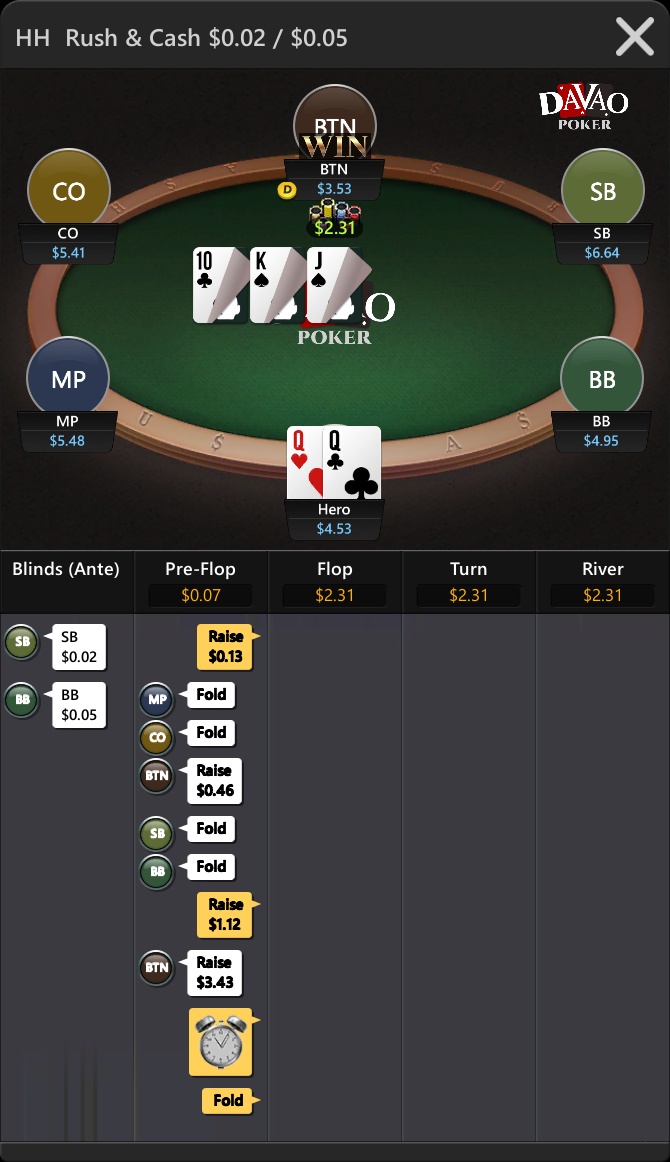Close the hand history window
Image resolution: width=670 pixels, height=1162 pixels.
pyautogui.click(x=635, y=37)
